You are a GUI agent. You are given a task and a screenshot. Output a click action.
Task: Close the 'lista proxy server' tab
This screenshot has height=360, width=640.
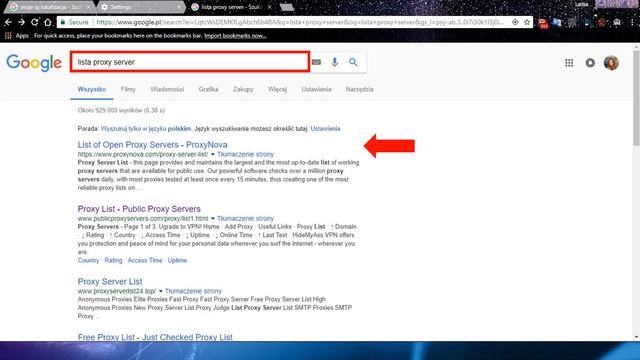[x=270, y=7]
